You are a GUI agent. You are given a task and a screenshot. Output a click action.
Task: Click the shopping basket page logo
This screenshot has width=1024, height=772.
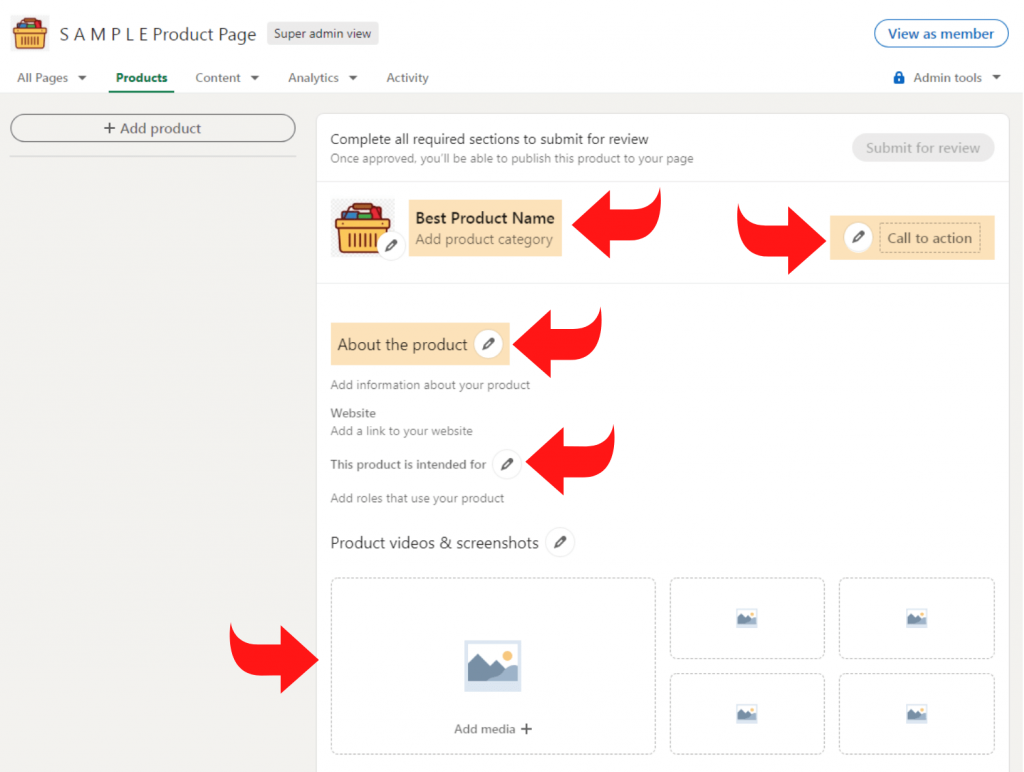[x=30, y=33]
